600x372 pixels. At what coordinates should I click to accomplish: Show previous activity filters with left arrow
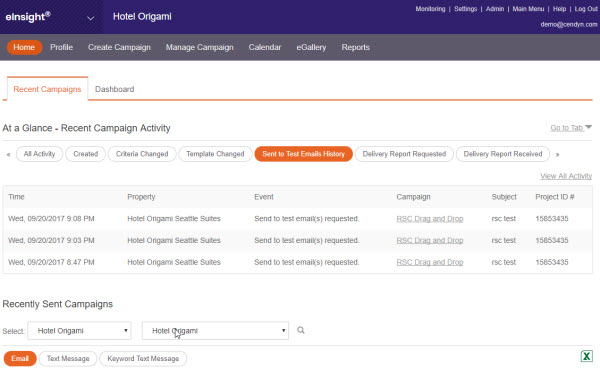[x=8, y=154]
